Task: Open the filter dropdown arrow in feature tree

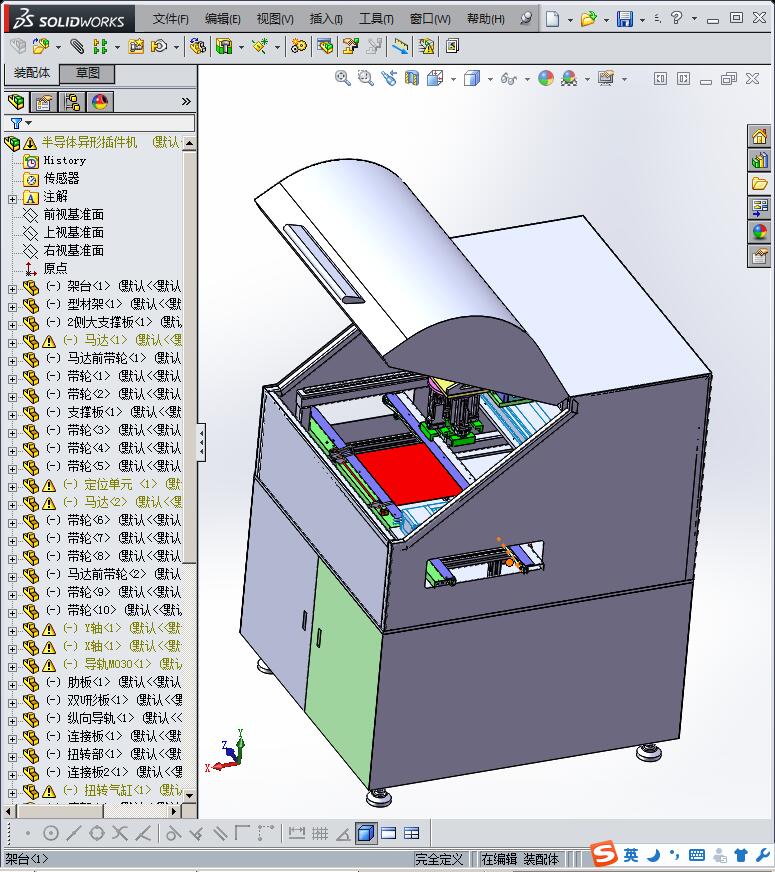Action: click(x=28, y=123)
